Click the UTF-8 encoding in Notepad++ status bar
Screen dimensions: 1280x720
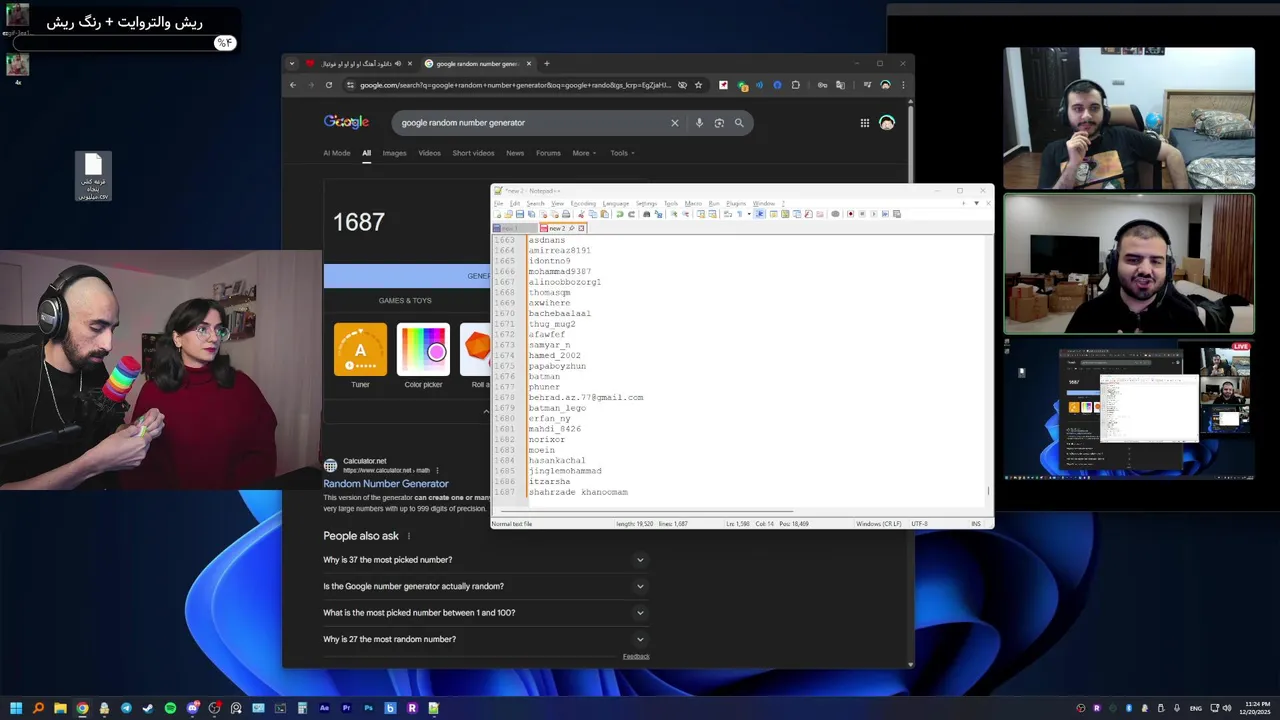919,524
